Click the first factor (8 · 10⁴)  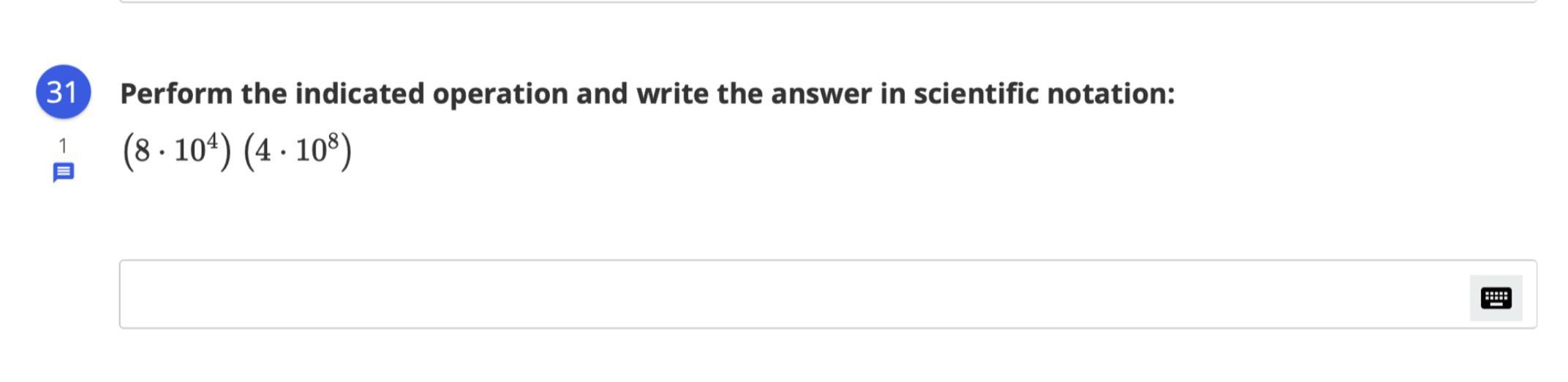pos(176,151)
